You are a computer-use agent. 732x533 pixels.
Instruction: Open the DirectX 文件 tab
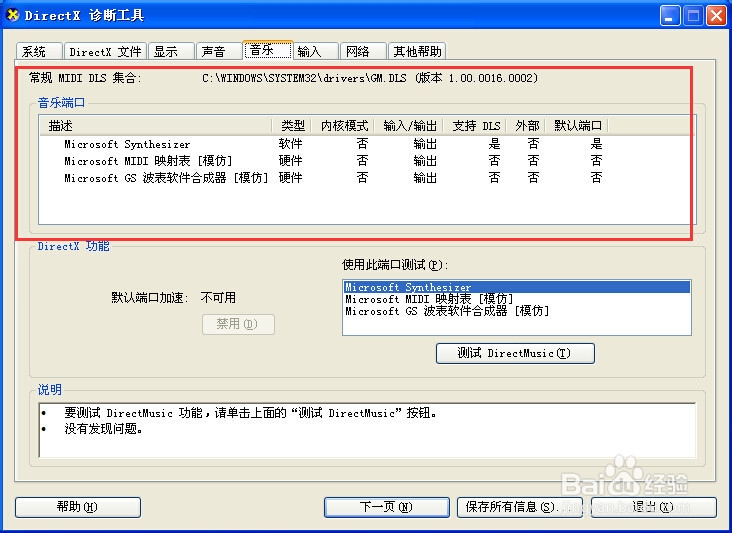(x=106, y=51)
